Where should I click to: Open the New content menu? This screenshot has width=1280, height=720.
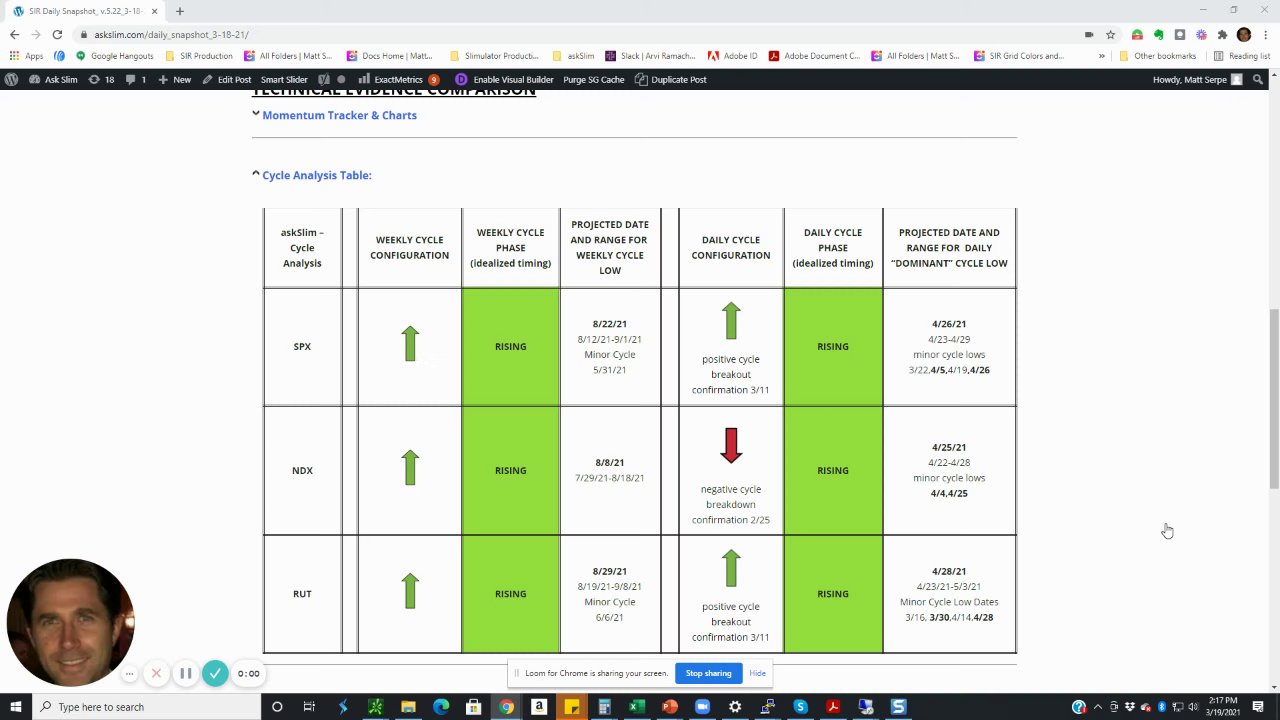click(x=175, y=79)
